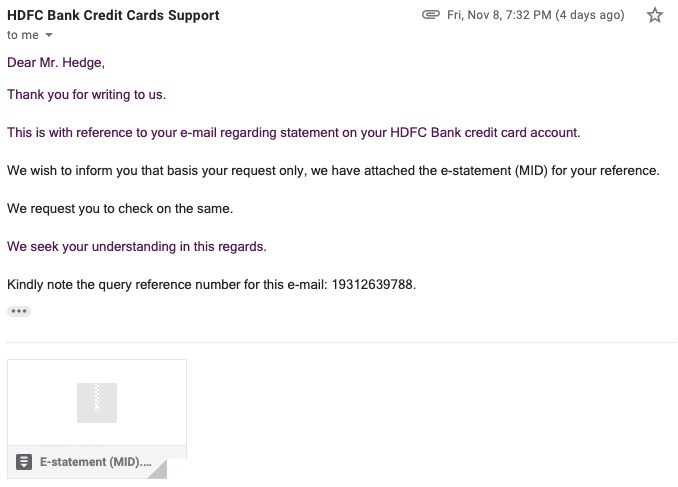Click the '(4 days ago)' relative time
The width and height of the screenshot is (678, 487).
pos(594,15)
